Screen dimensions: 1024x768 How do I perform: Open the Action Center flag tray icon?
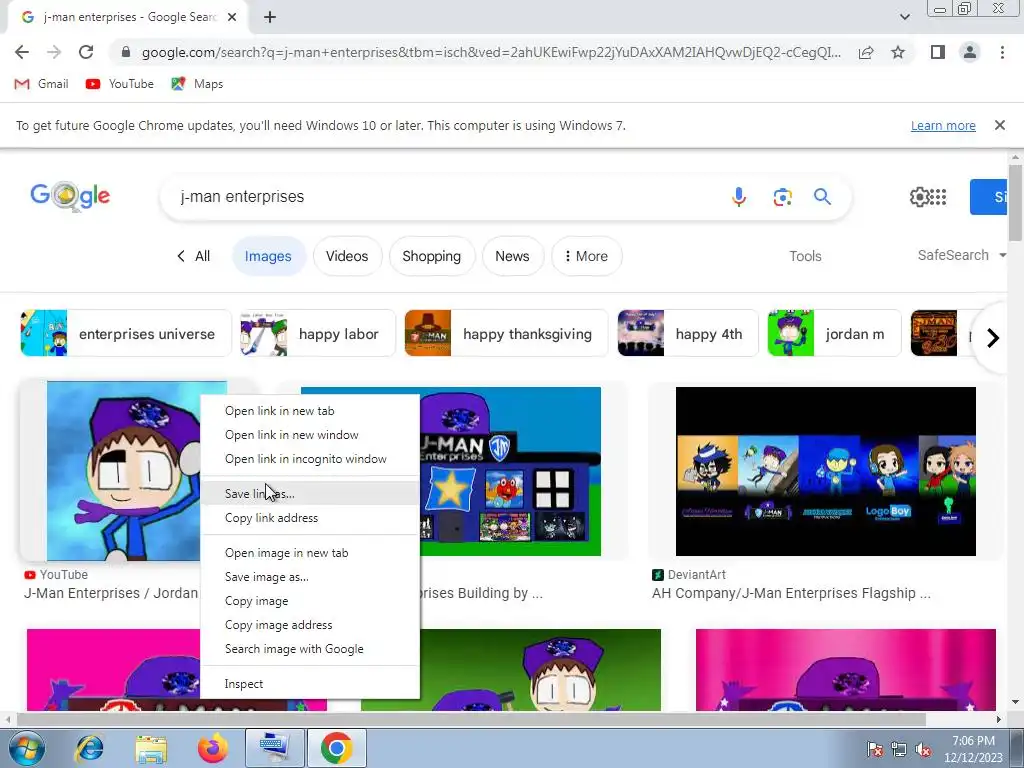874,750
